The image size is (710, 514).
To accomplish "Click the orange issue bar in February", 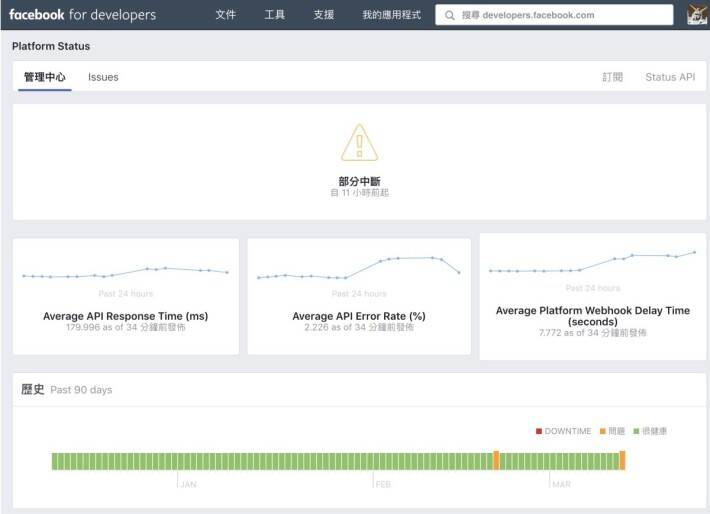I will click(496, 461).
